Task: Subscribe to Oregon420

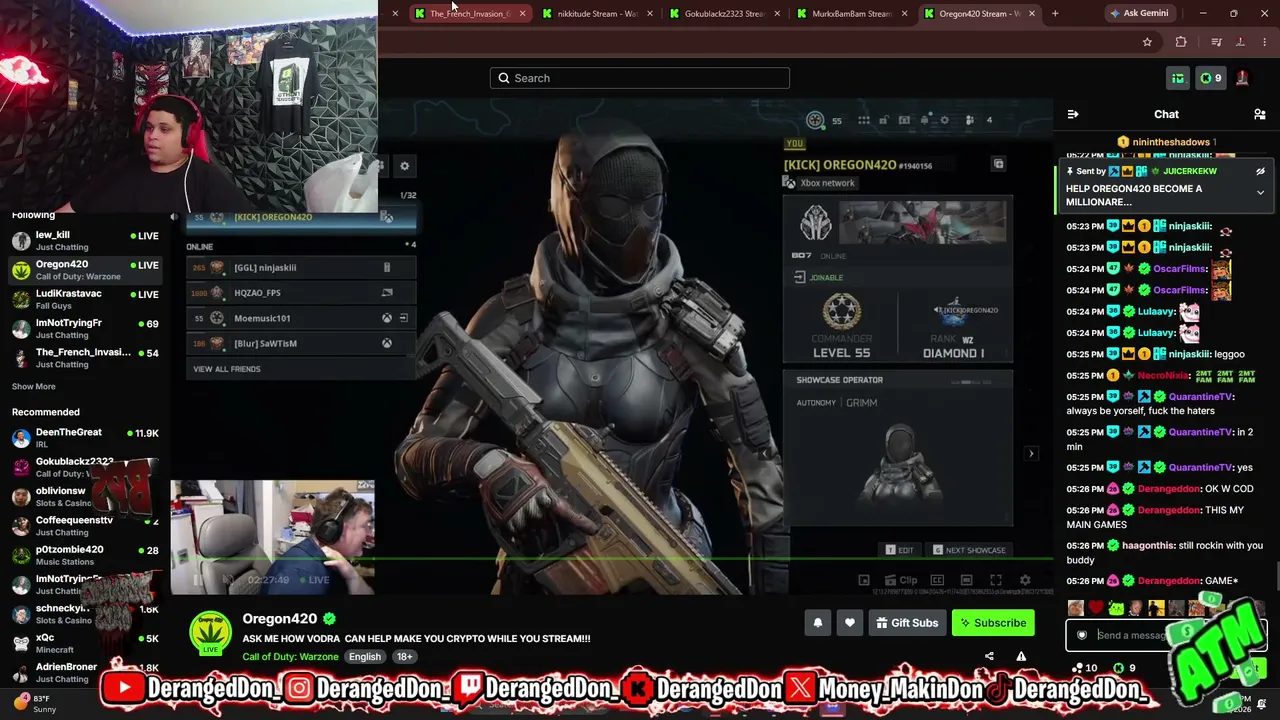Action: pos(993,623)
